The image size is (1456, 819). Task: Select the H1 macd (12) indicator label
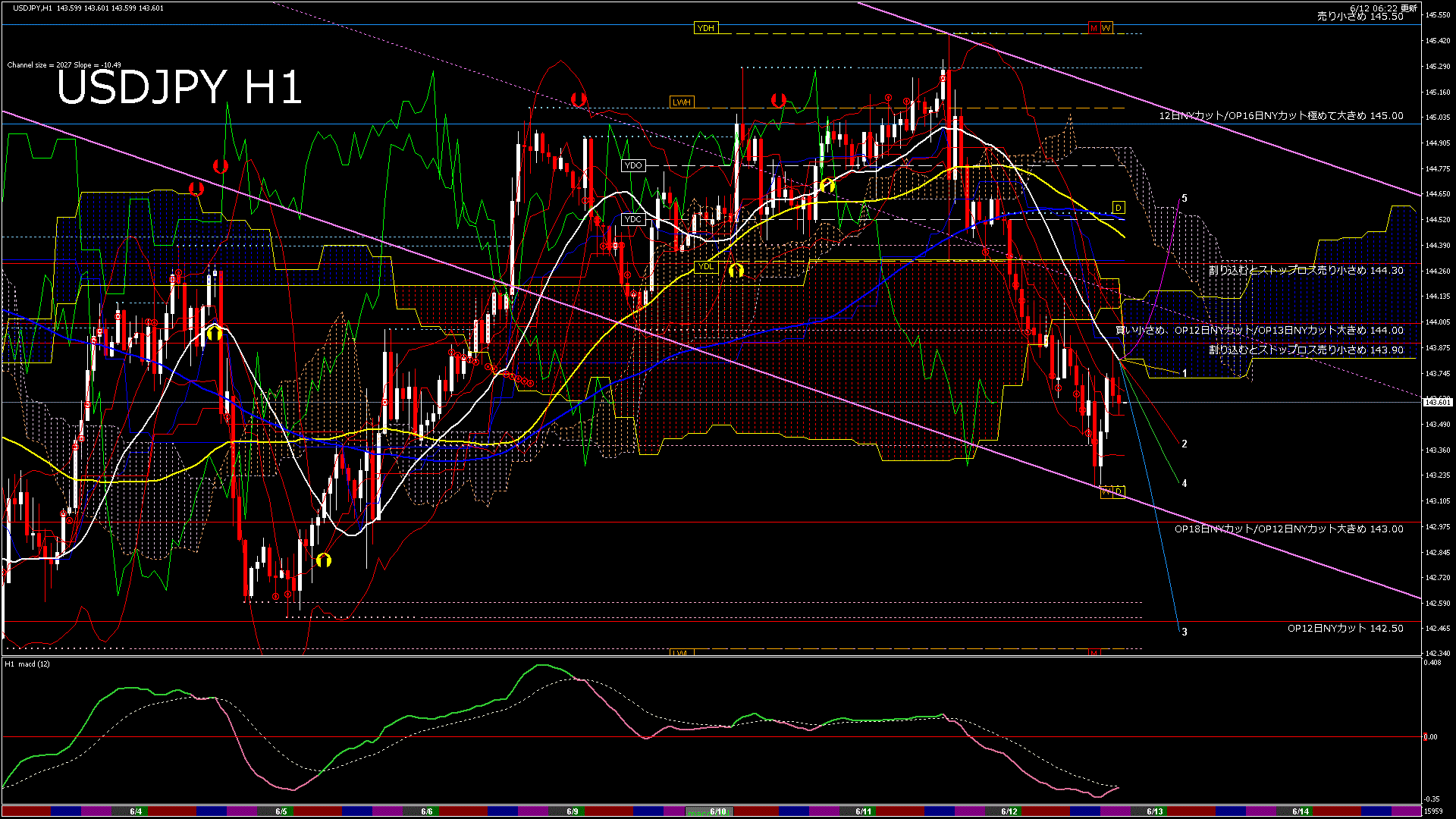click(27, 664)
